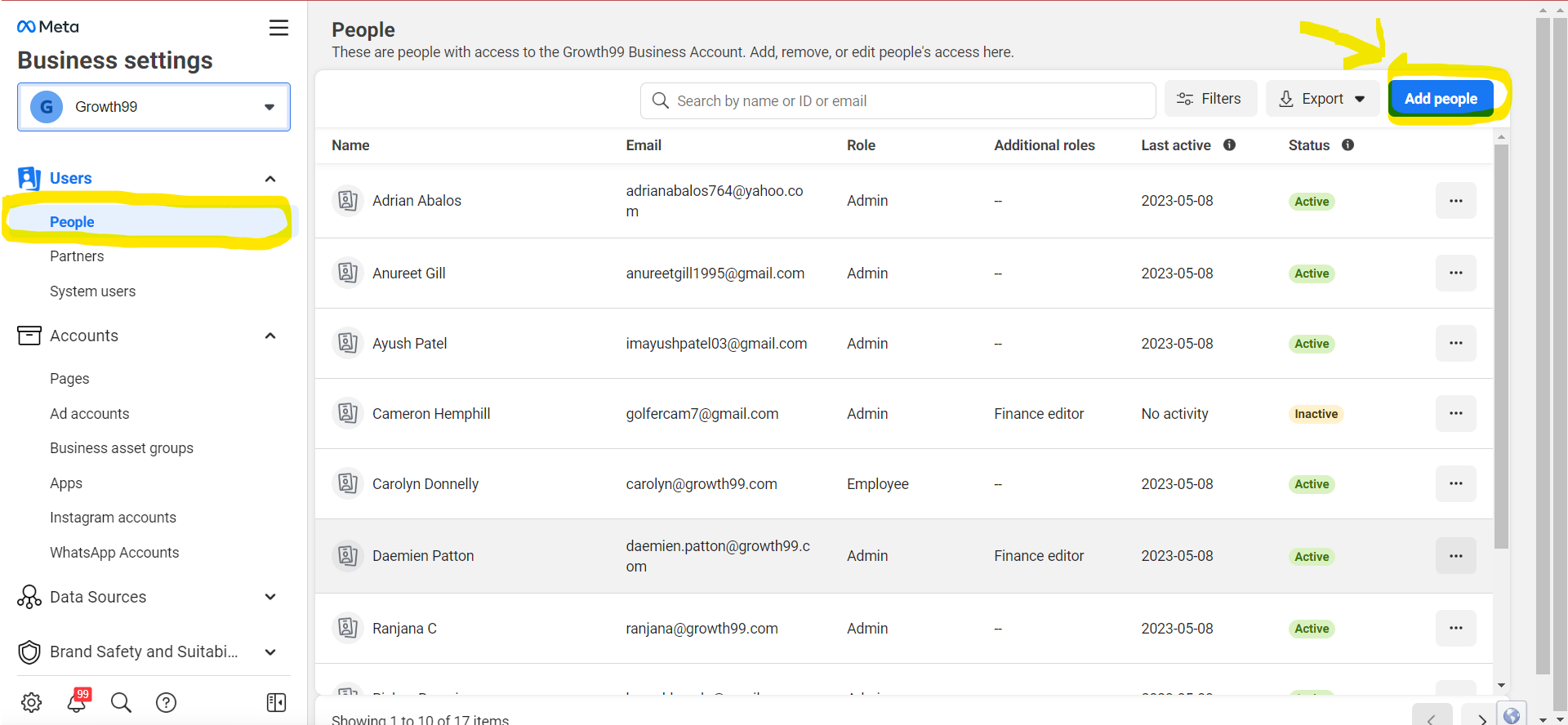Select the Email column header

click(644, 145)
